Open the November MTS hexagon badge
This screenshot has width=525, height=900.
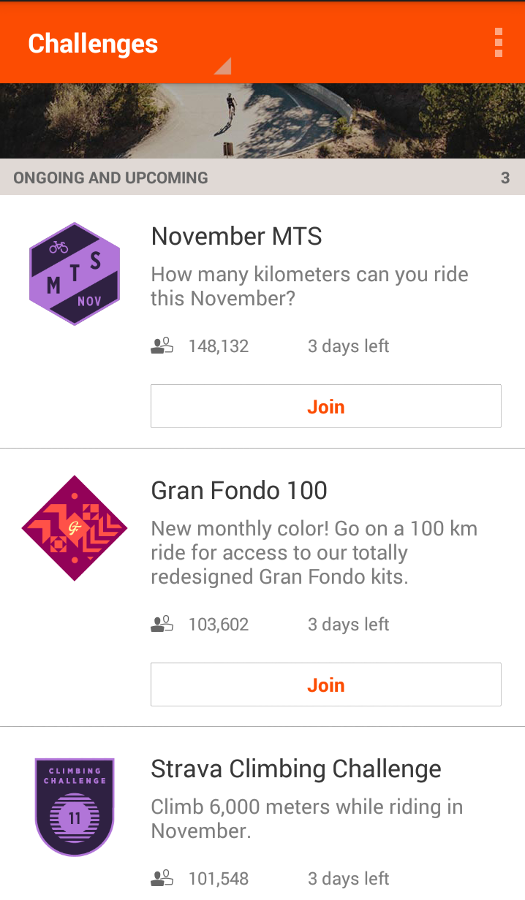point(75,273)
